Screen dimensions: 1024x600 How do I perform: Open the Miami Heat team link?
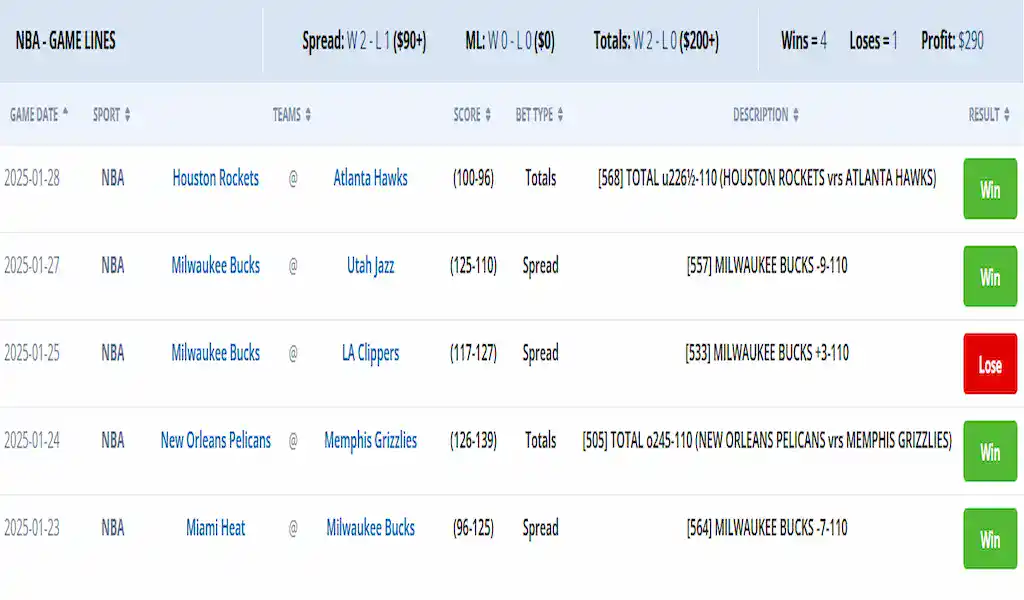pos(216,528)
